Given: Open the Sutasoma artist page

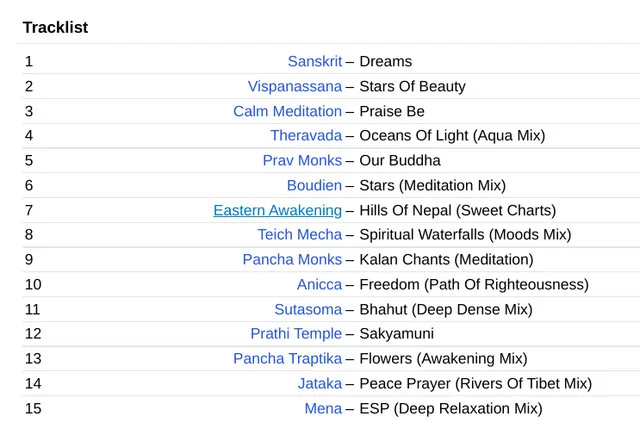Looking at the screenshot, I should coord(307,310).
